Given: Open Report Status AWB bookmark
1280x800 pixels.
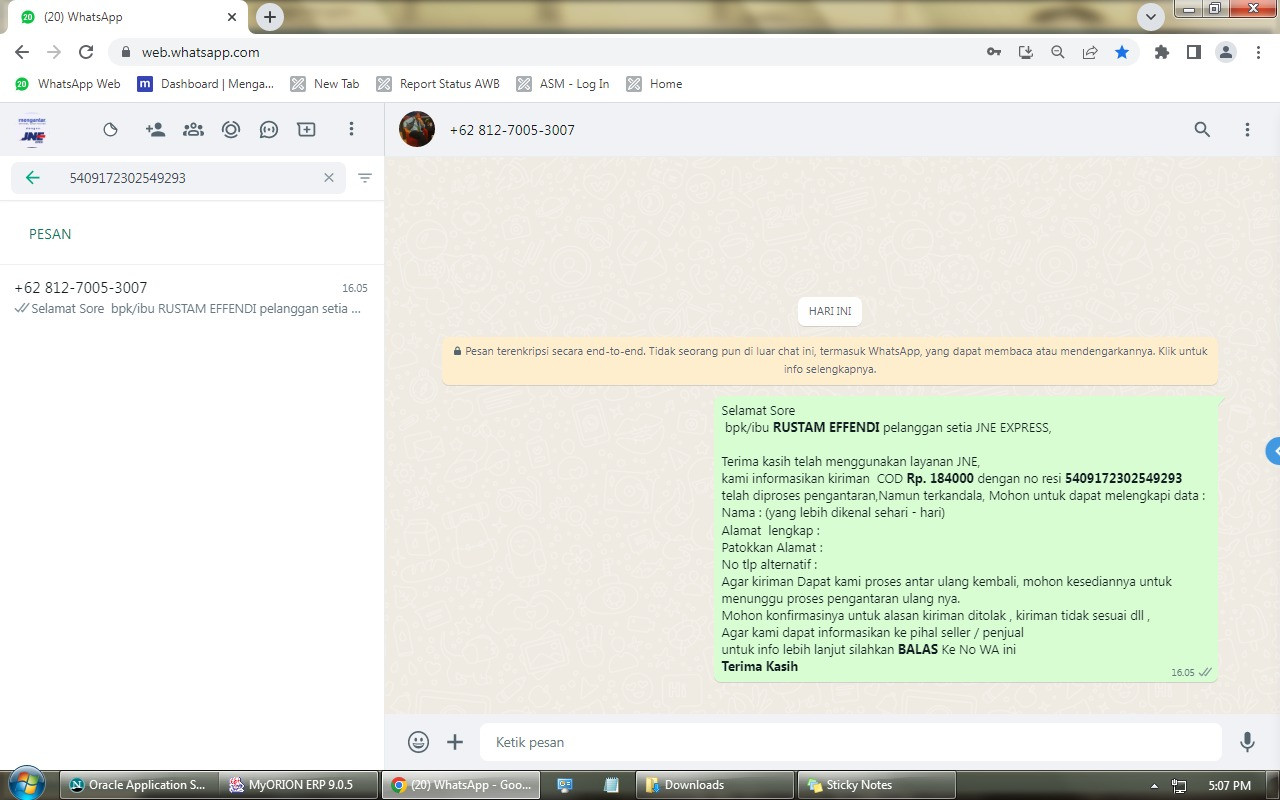Looking at the screenshot, I should [x=438, y=84].
